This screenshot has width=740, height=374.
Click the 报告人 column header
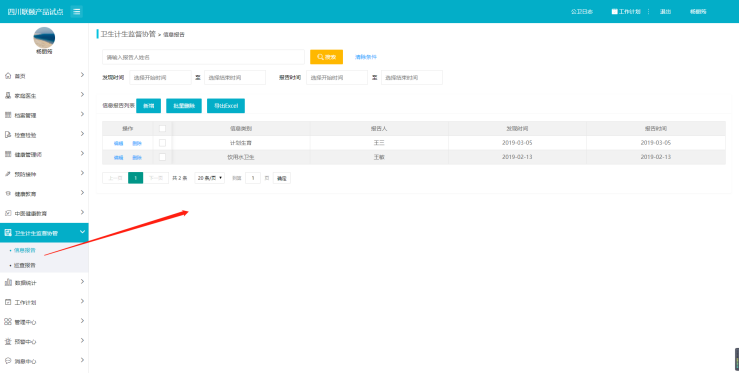(379, 128)
